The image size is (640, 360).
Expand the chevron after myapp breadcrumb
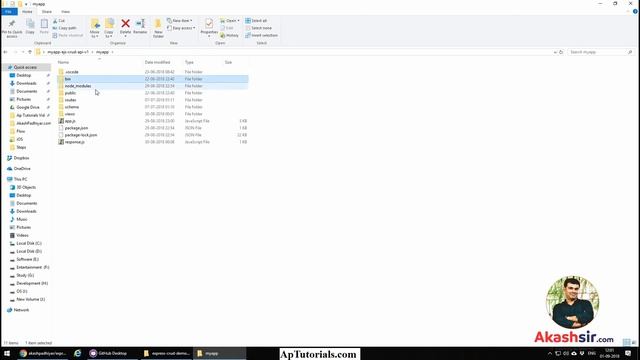click(112, 52)
